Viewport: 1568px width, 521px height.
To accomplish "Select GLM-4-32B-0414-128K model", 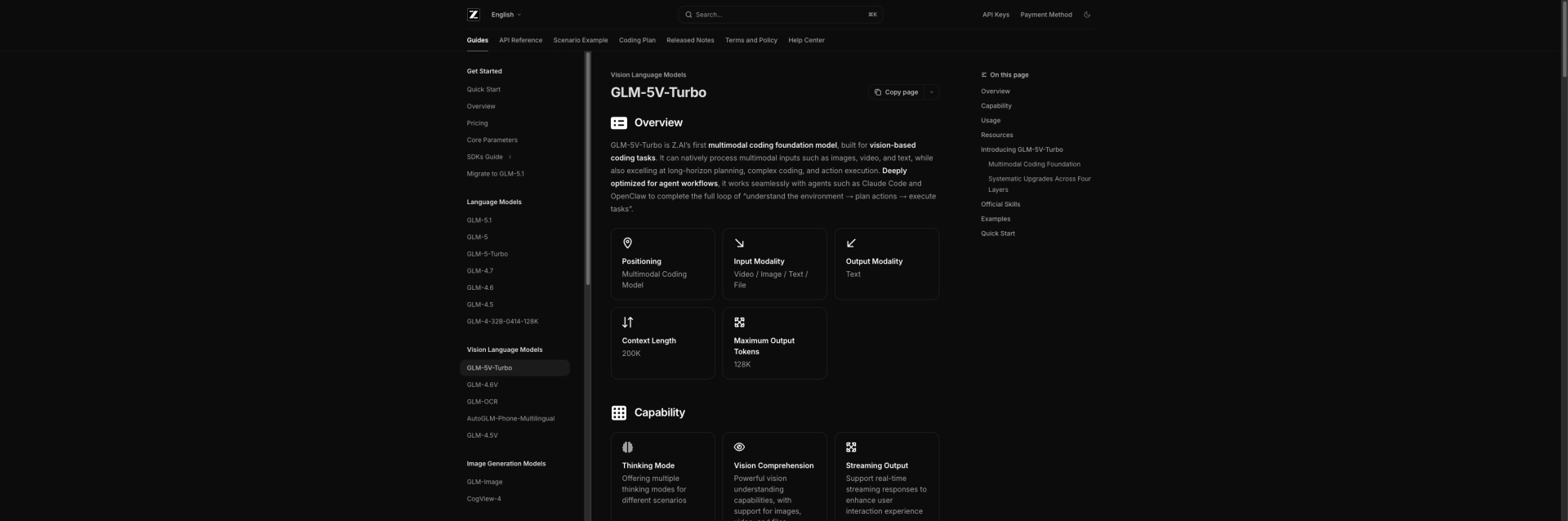I will point(502,322).
